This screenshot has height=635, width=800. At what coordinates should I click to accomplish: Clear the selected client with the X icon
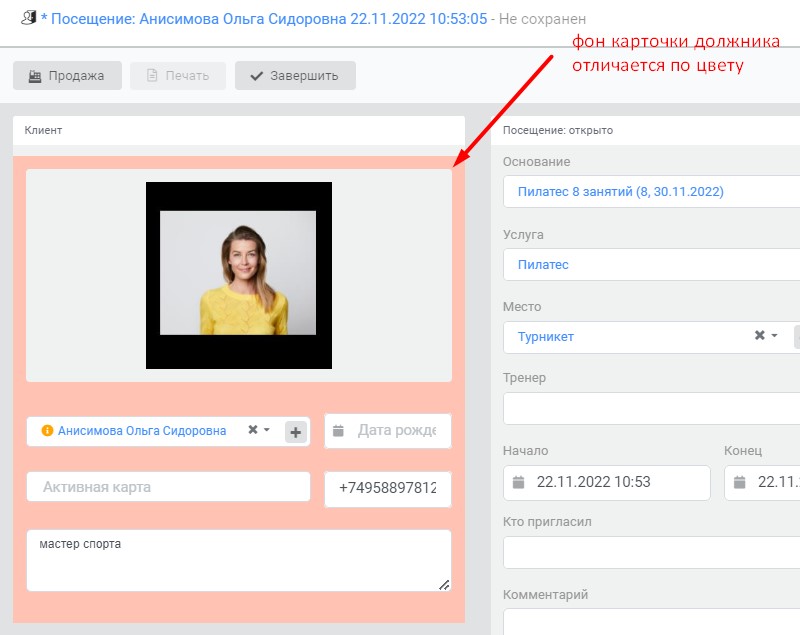(253, 429)
